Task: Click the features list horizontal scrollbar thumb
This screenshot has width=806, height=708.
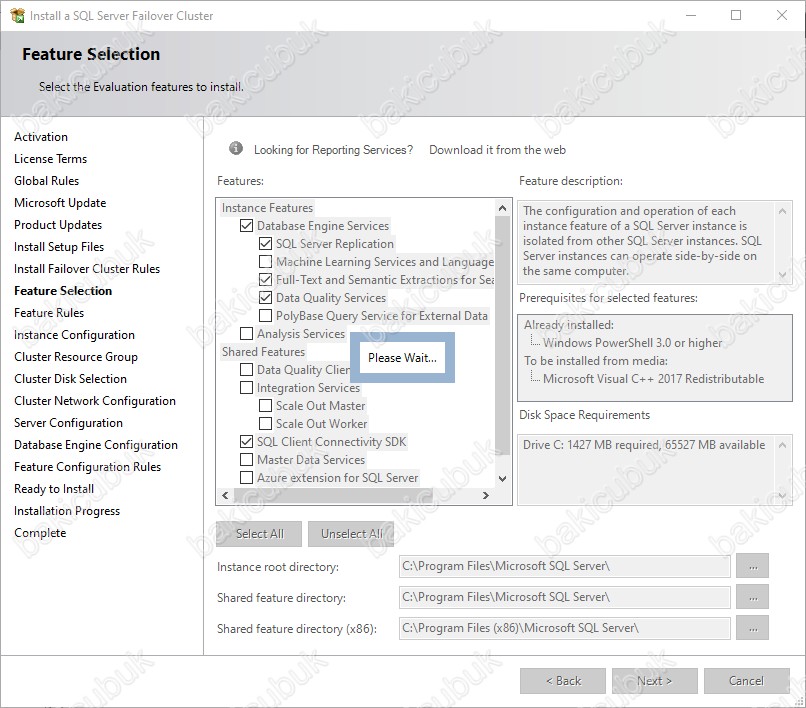Action: click(x=333, y=495)
